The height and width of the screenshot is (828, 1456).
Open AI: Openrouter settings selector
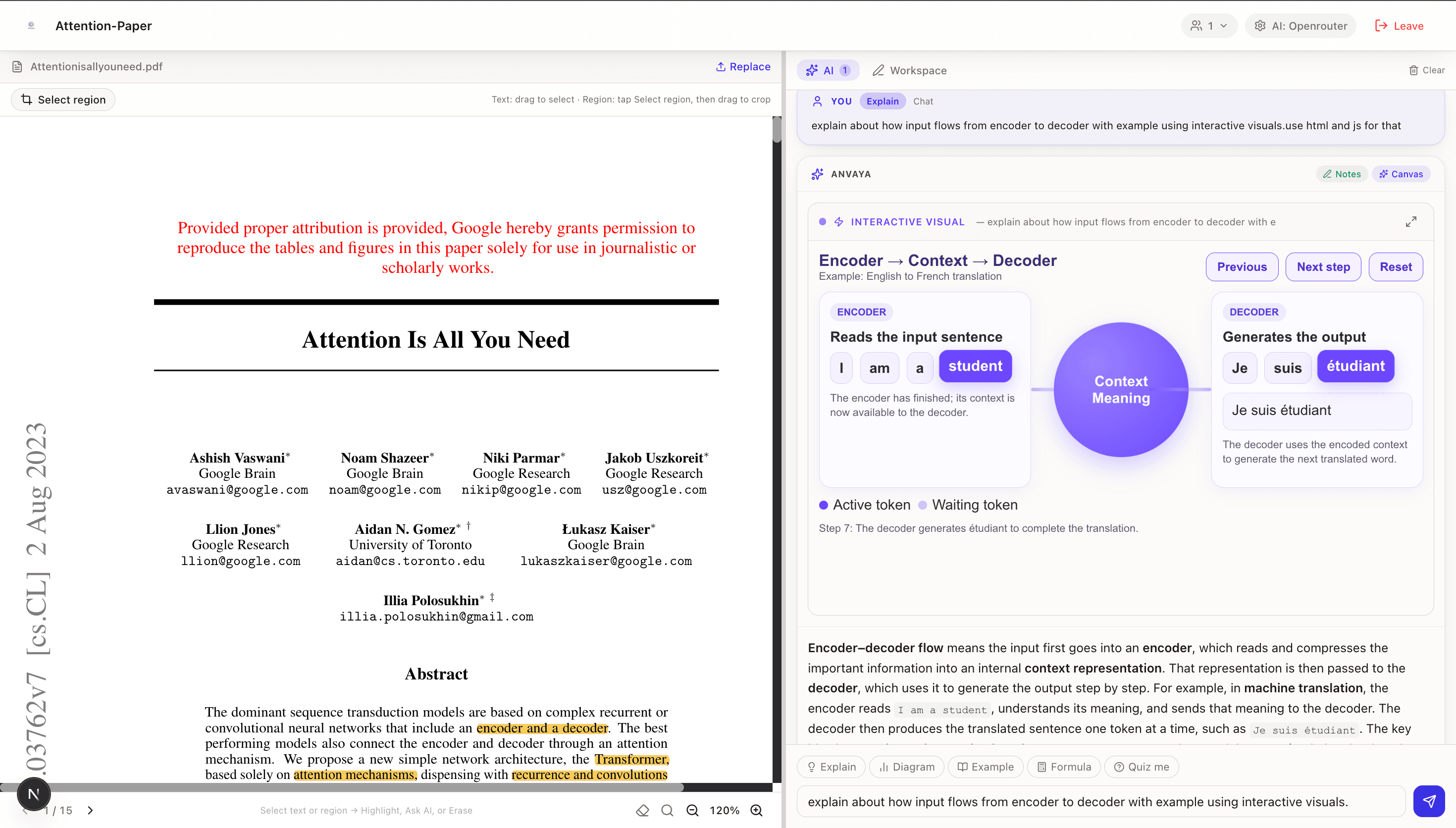tap(1301, 26)
